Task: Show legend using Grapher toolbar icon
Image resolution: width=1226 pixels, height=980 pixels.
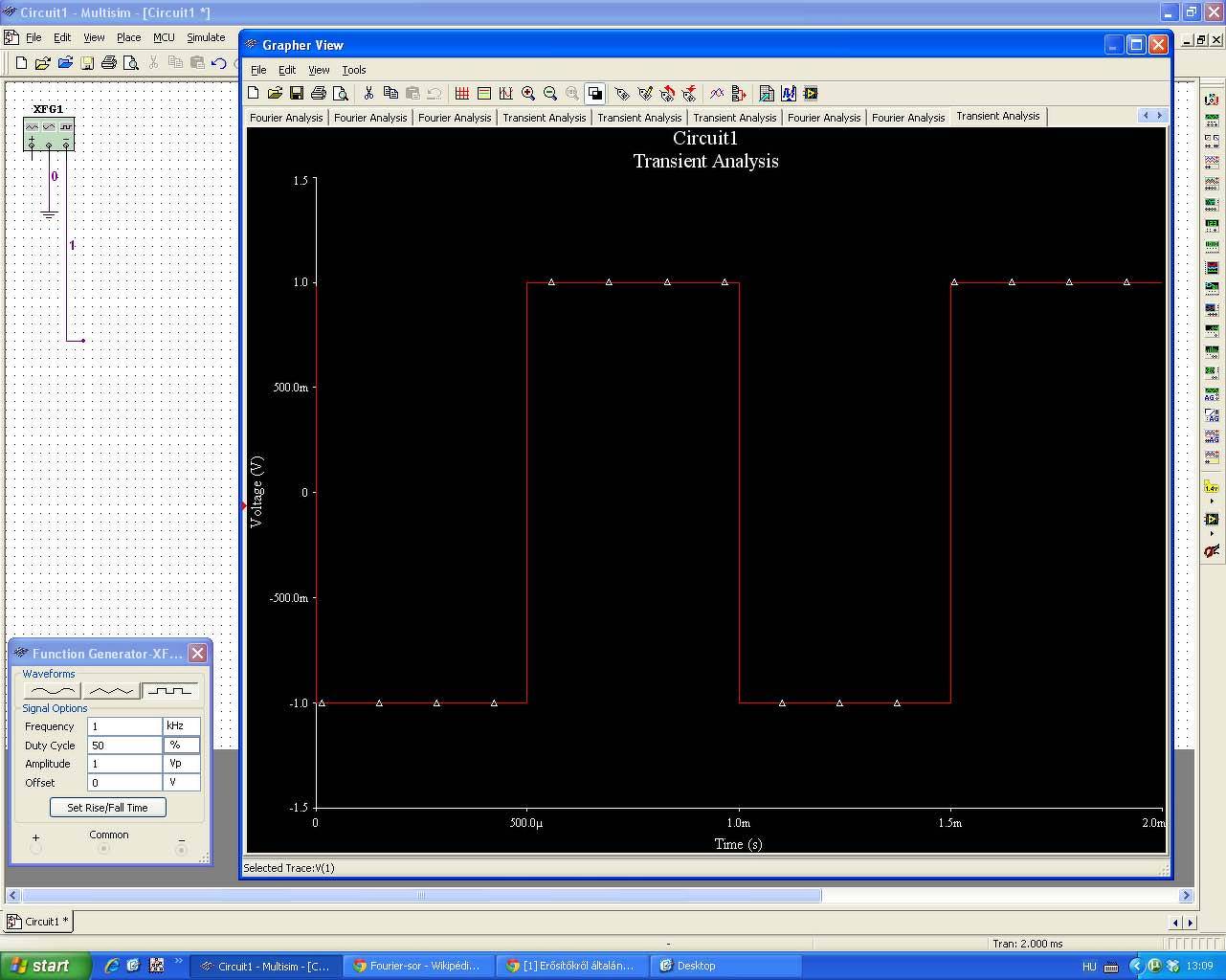Action: coord(484,94)
